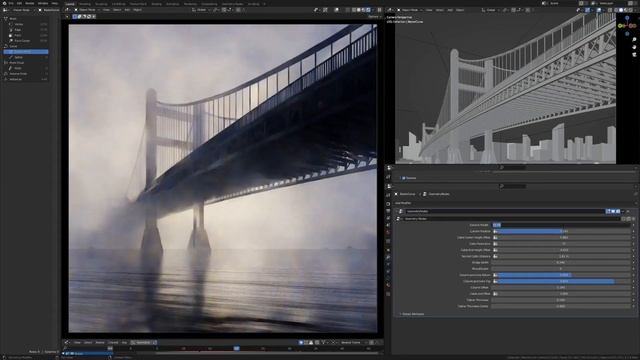
Task: Remove the modifier with X button
Action: point(628,211)
